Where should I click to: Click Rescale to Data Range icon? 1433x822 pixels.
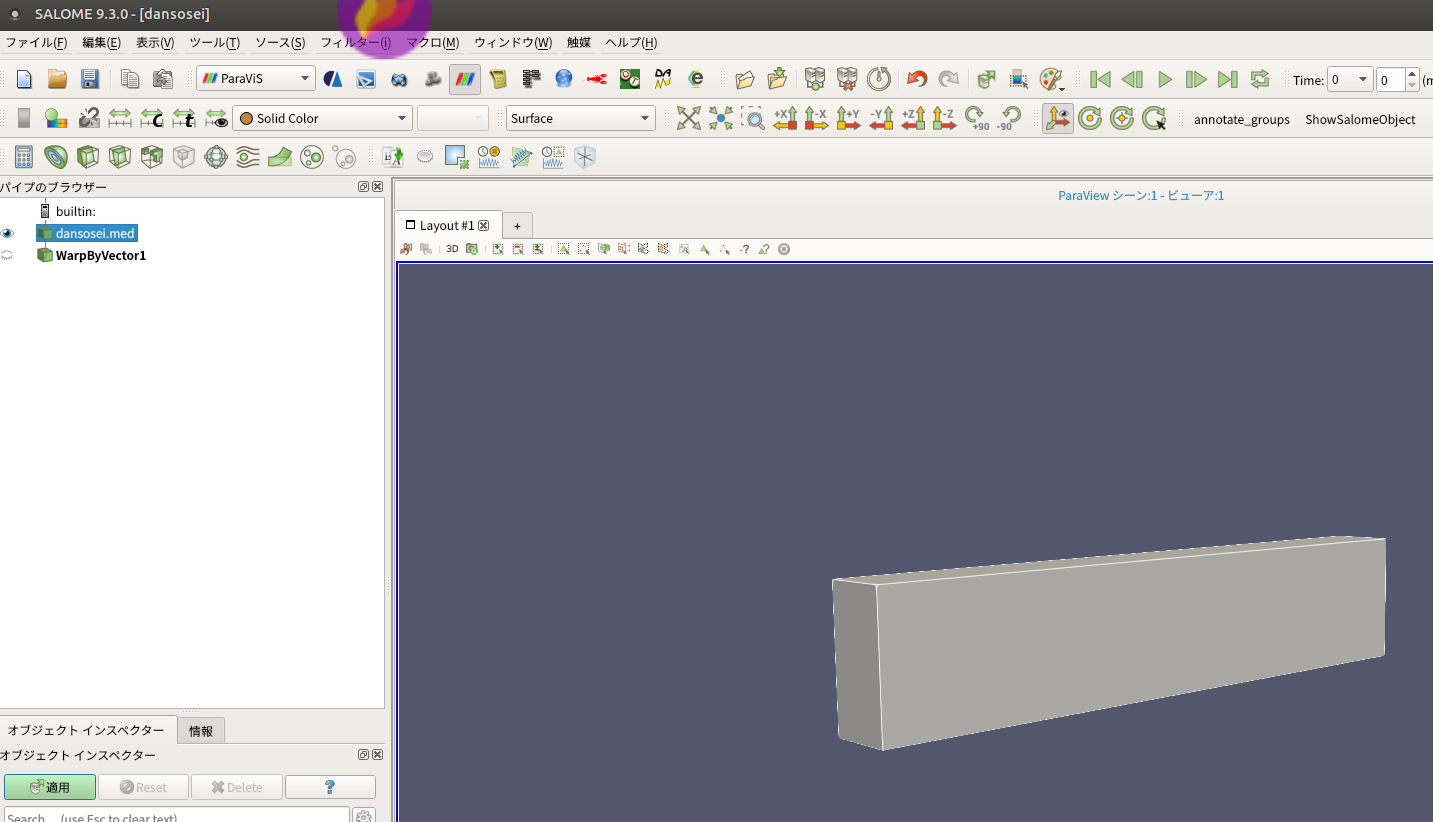pos(120,118)
